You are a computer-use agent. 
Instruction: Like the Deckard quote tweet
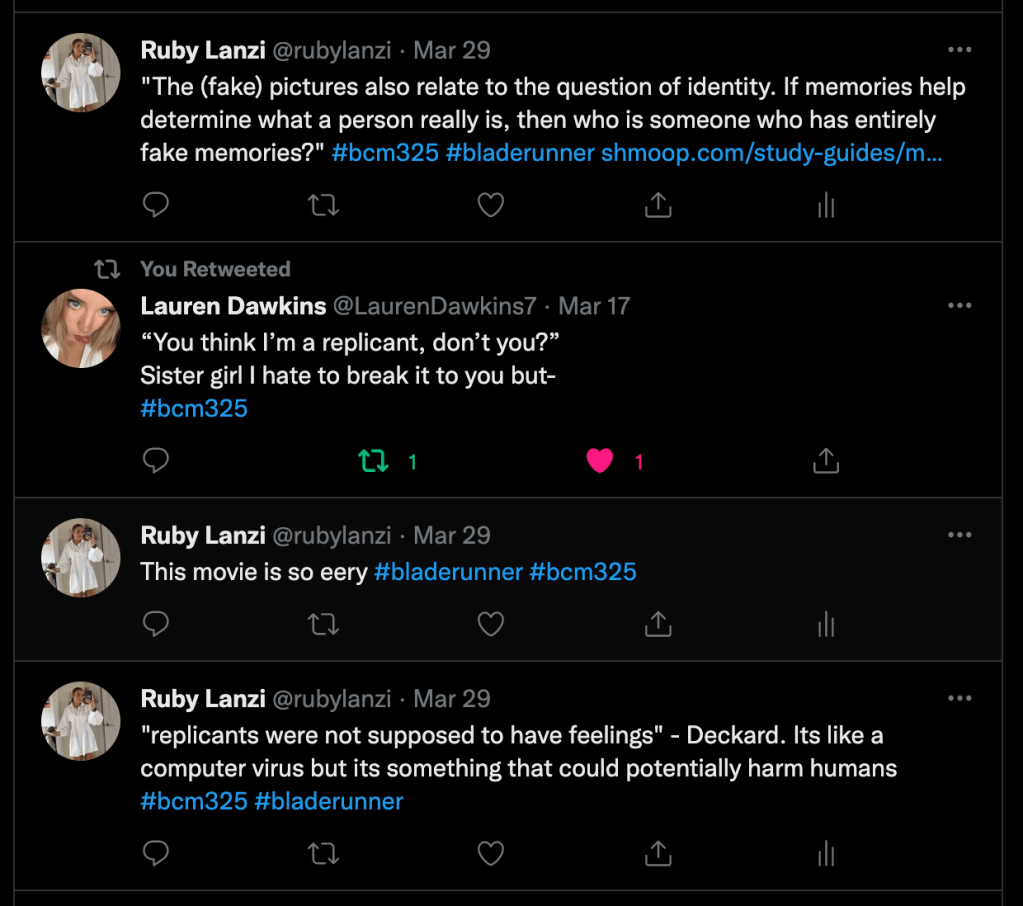coord(490,853)
